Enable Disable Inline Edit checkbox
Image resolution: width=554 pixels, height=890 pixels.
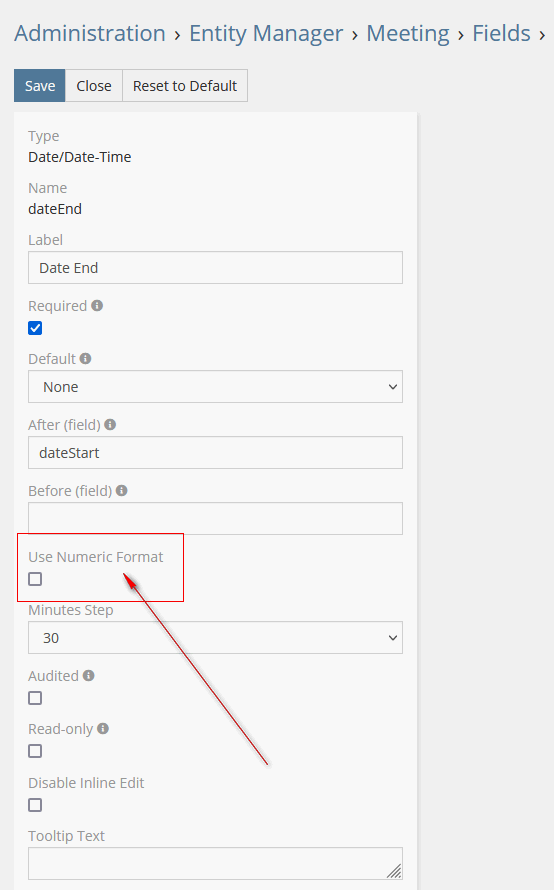coord(35,805)
